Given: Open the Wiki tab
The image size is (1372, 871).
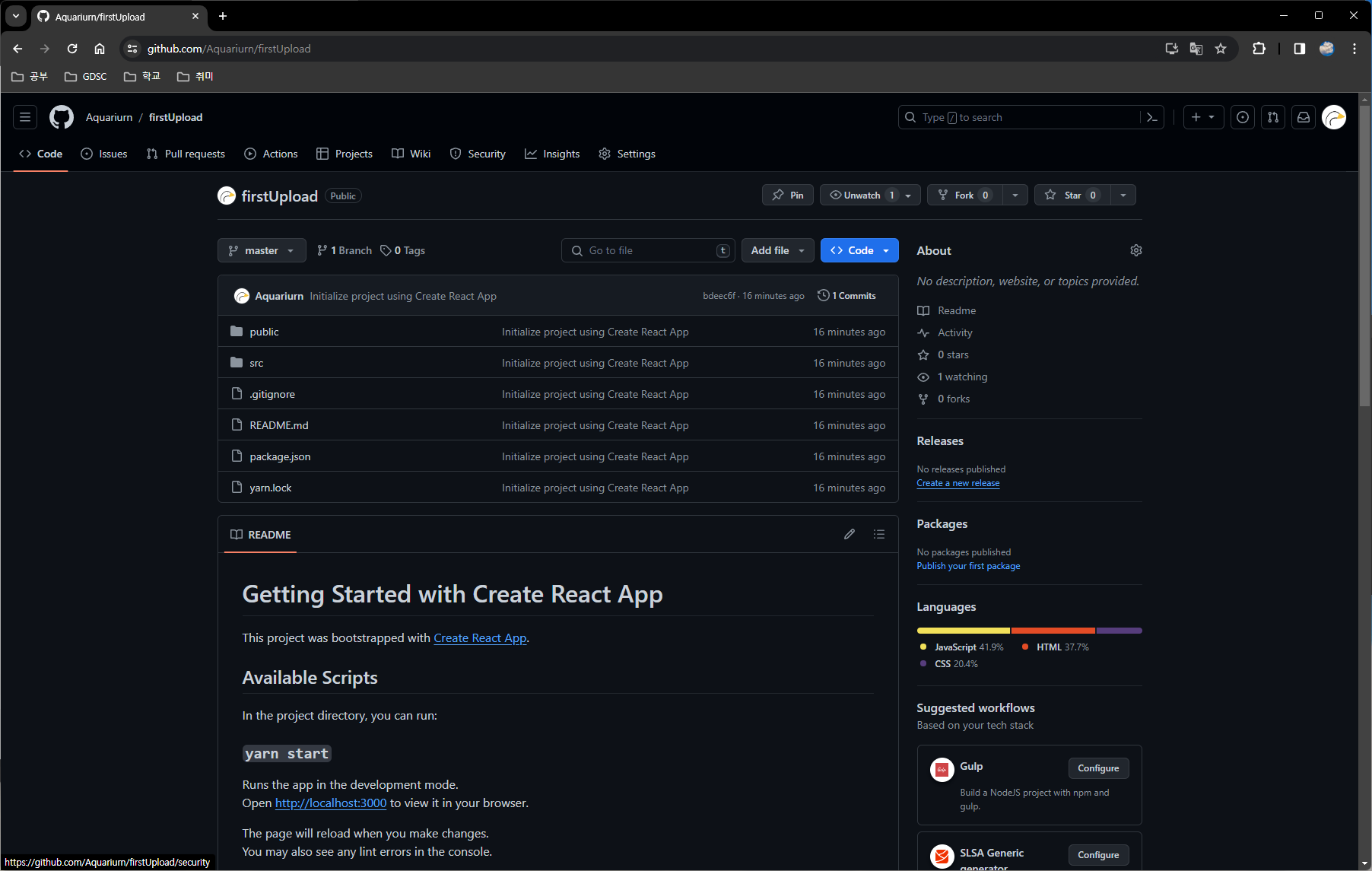Looking at the screenshot, I should click(x=411, y=154).
